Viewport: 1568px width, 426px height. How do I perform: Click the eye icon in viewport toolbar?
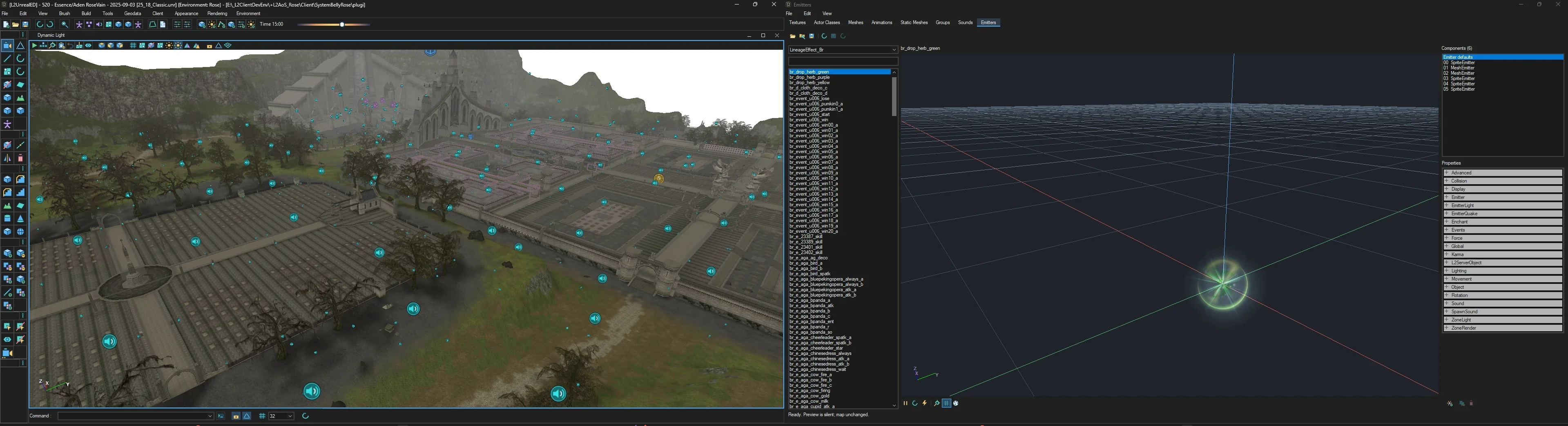pyautogui.click(x=88, y=46)
